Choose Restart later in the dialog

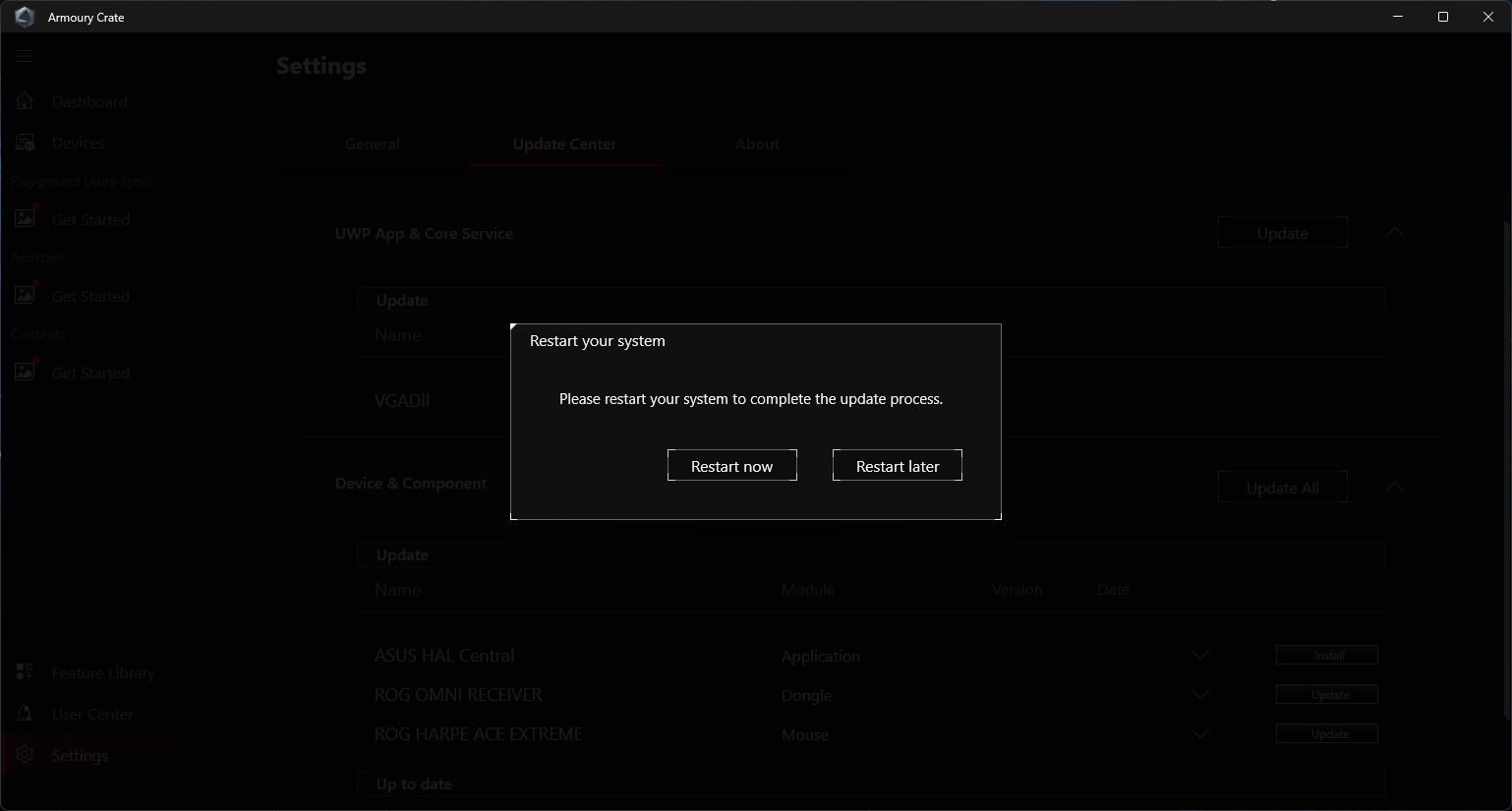click(897, 465)
